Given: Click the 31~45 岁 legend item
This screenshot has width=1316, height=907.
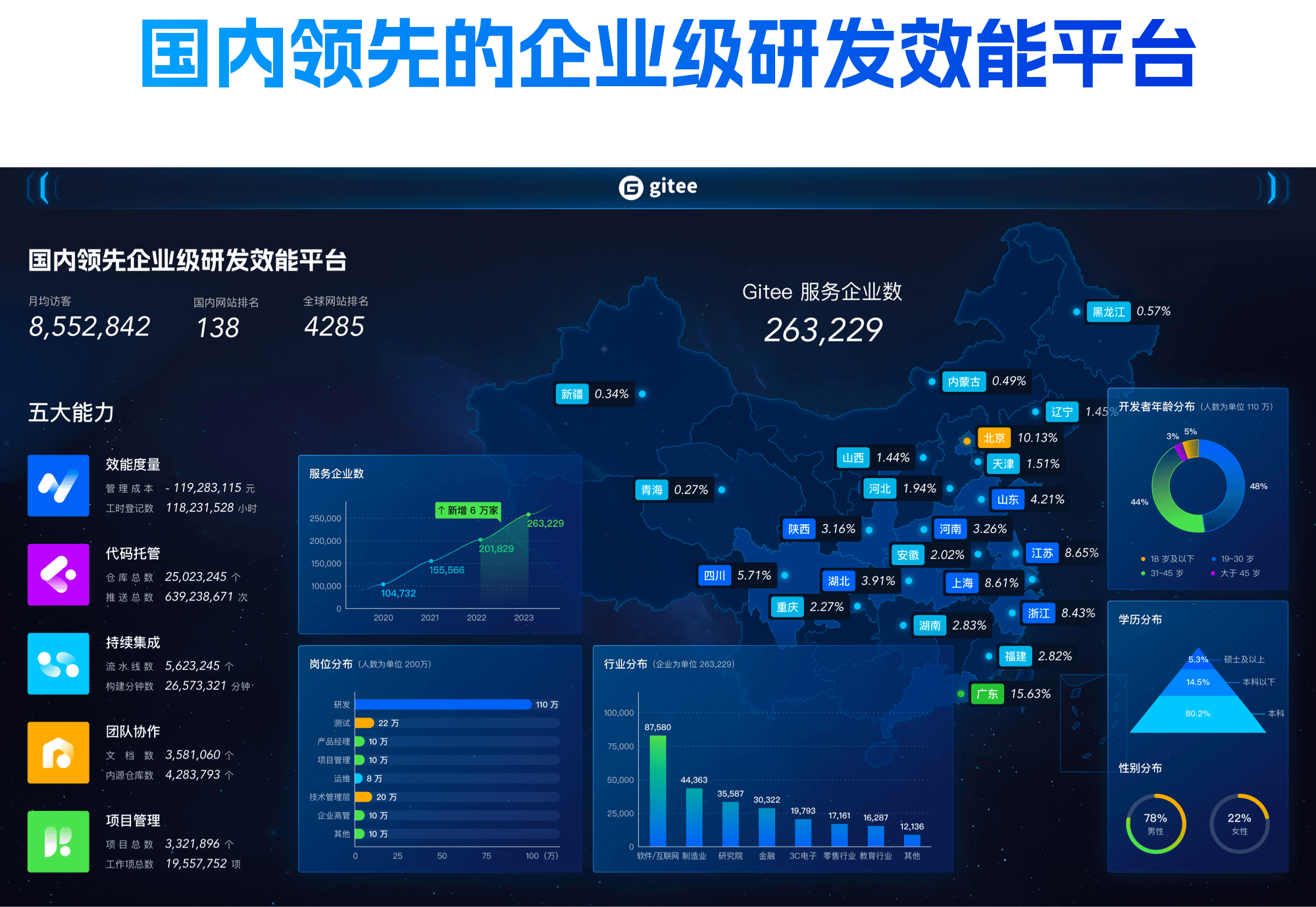Looking at the screenshot, I should click(x=1162, y=573).
